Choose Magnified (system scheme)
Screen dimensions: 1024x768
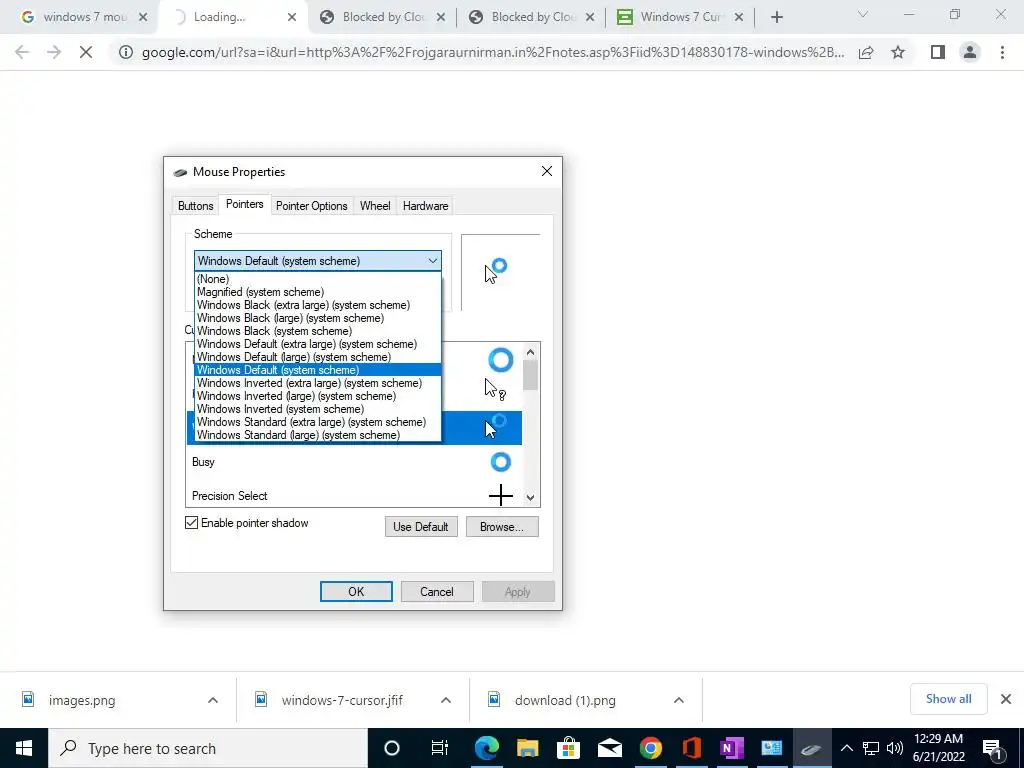[x=317, y=292]
